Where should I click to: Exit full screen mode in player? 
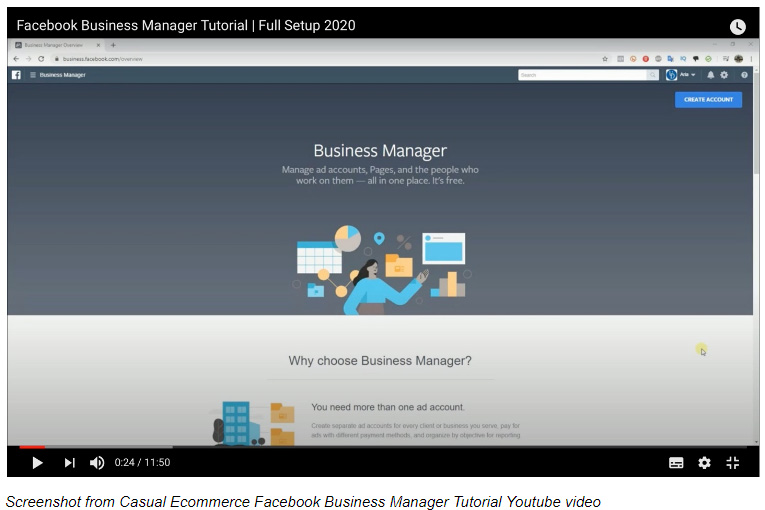coord(732,463)
